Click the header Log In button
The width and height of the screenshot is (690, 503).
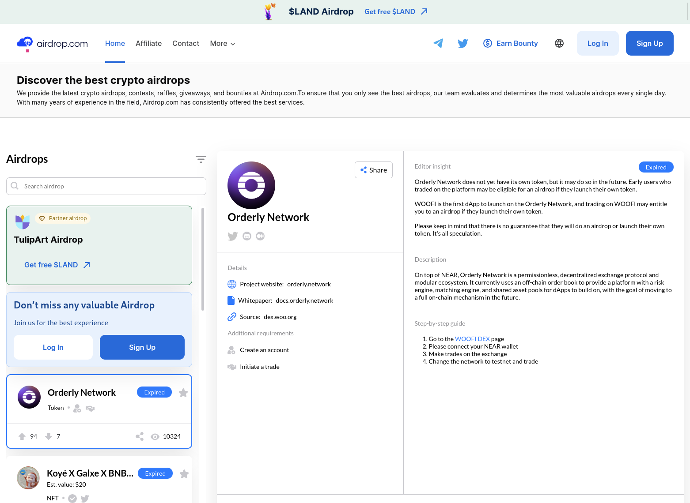(x=598, y=43)
